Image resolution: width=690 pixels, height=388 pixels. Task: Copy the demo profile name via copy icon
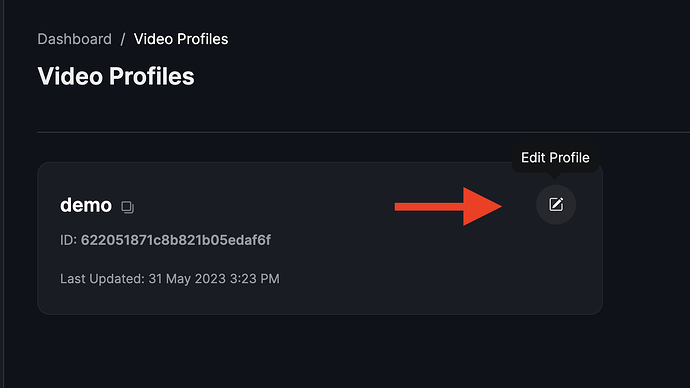pyautogui.click(x=128, y=207)
